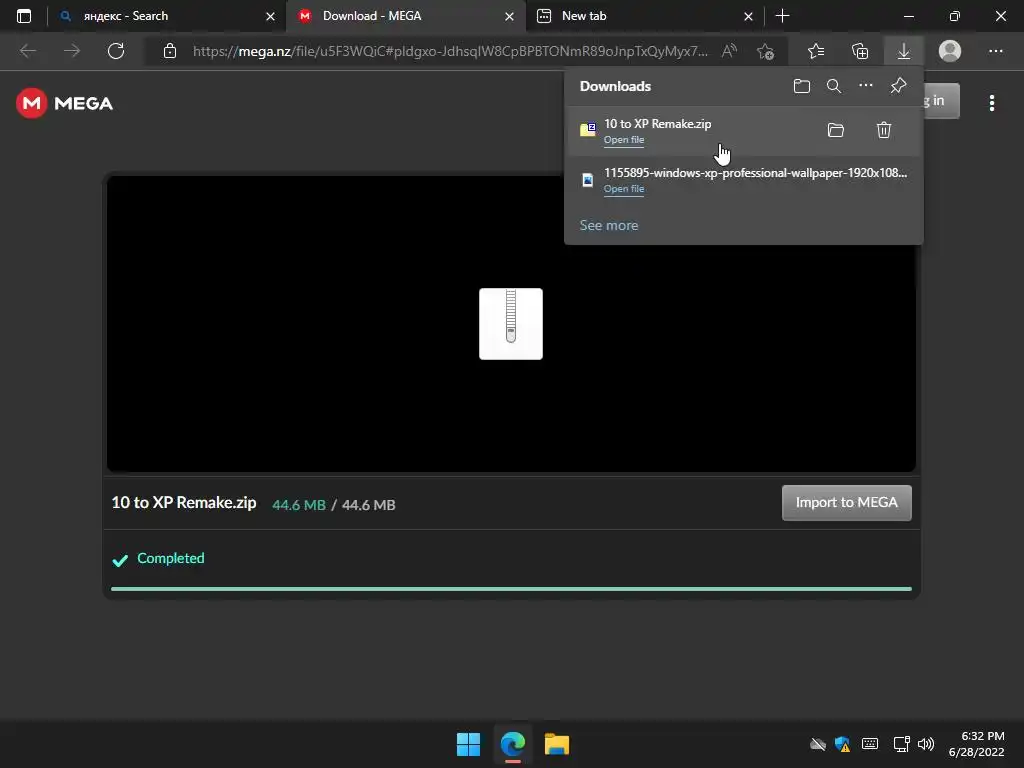Switch to the яндекс - Search tab

point(166,16)
